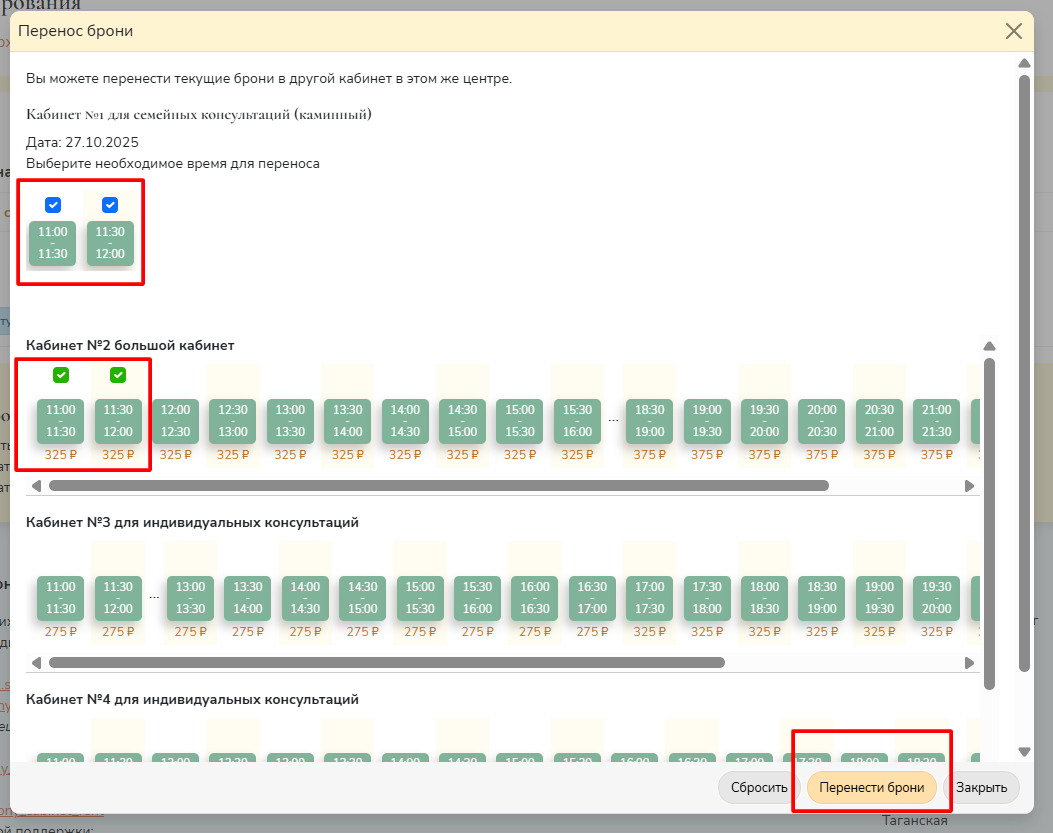
Task: Click left arrow of Кабинет №2 scrollbar
Action: pyautogui.click(x=37, y=486)
